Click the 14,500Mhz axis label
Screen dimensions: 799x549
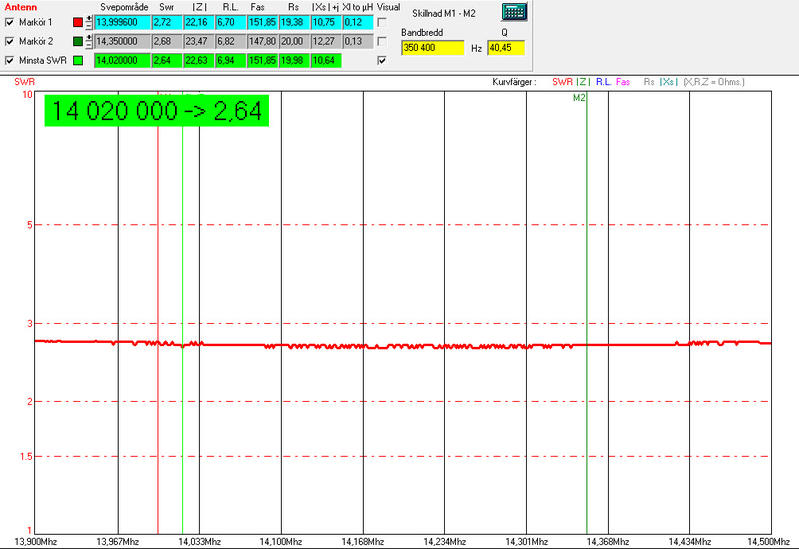pos(768,541)
